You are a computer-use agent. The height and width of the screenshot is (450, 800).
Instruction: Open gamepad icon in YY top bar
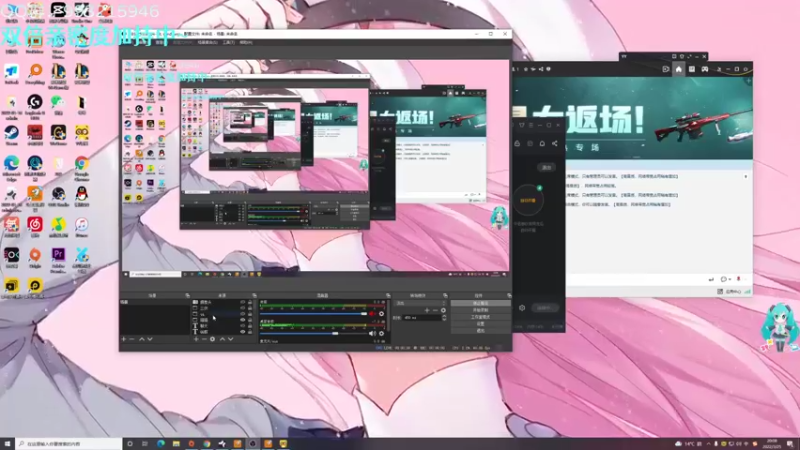[x=705, y=69]
